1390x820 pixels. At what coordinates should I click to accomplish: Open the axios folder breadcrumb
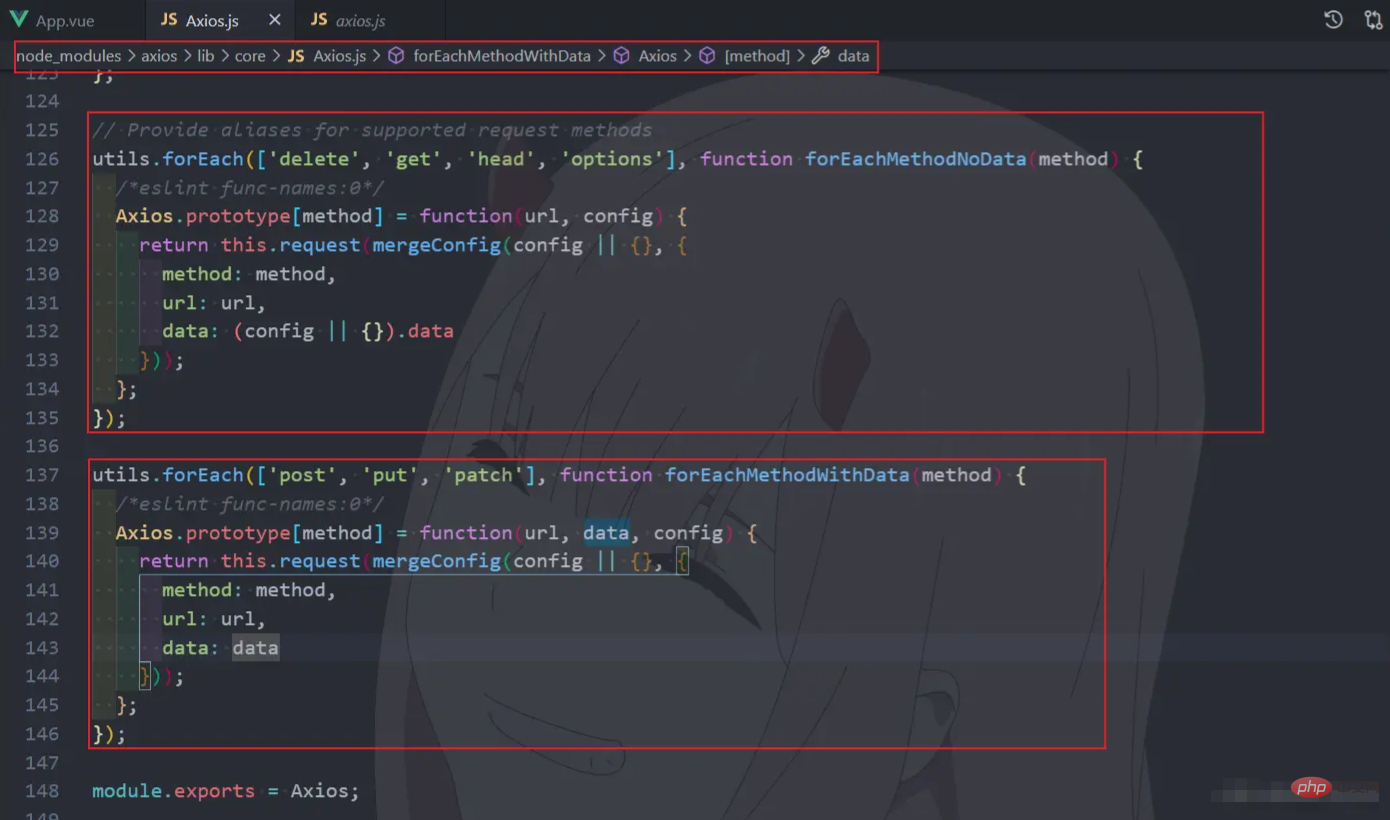pos(159,56)
